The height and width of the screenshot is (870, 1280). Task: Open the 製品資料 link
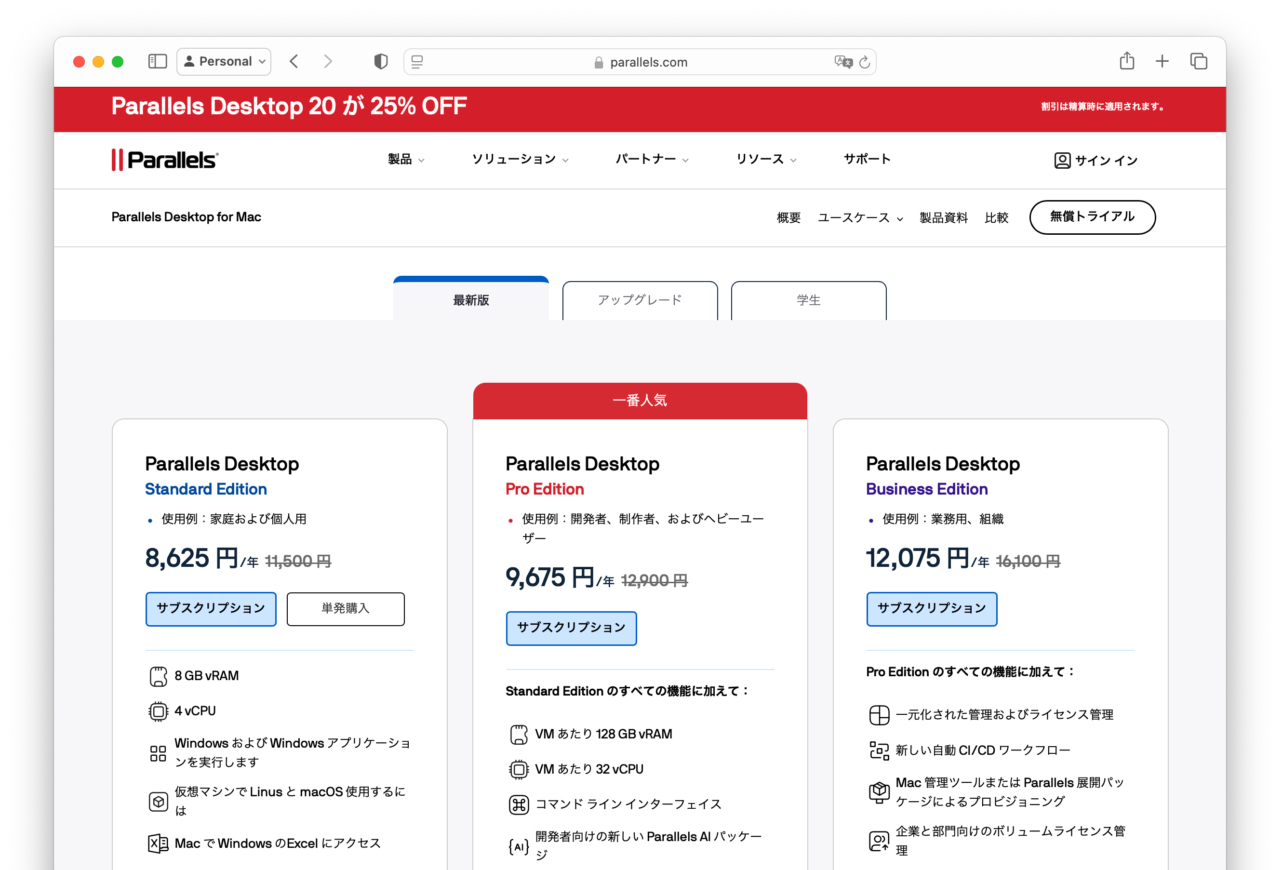944,218
